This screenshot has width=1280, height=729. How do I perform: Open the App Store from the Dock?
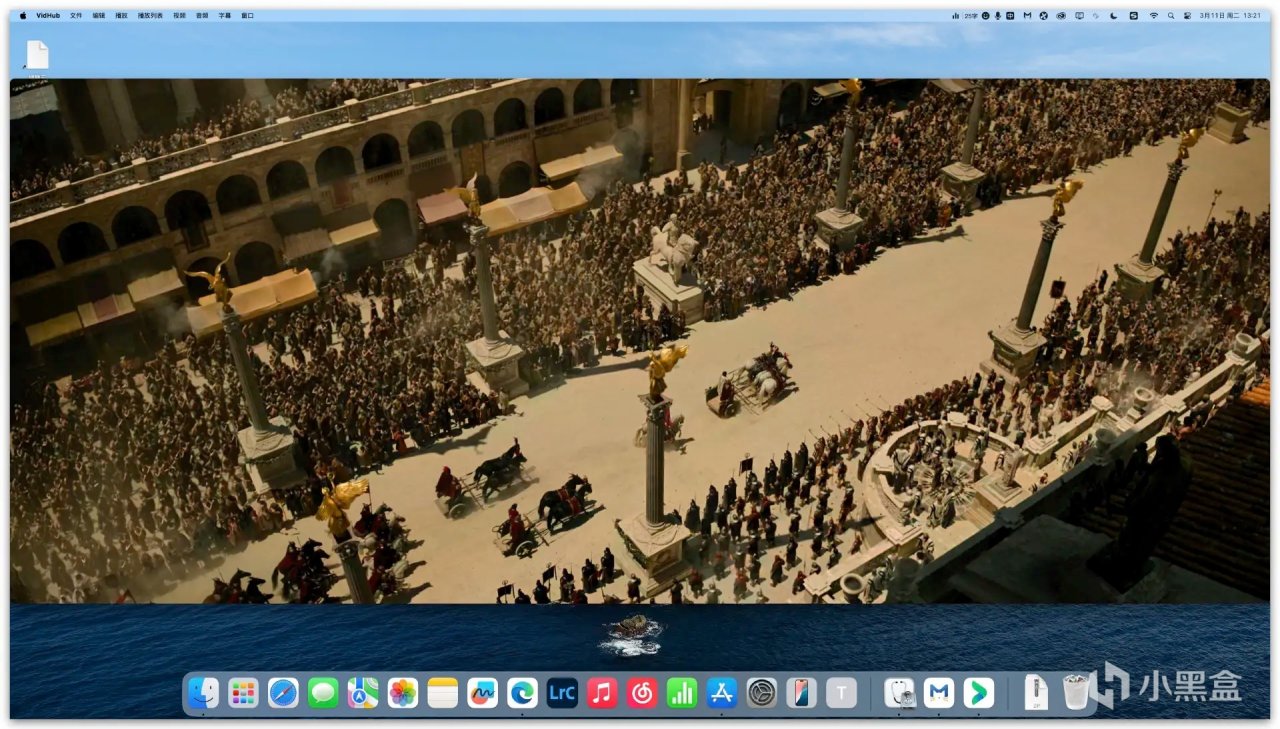click(722, 692)
